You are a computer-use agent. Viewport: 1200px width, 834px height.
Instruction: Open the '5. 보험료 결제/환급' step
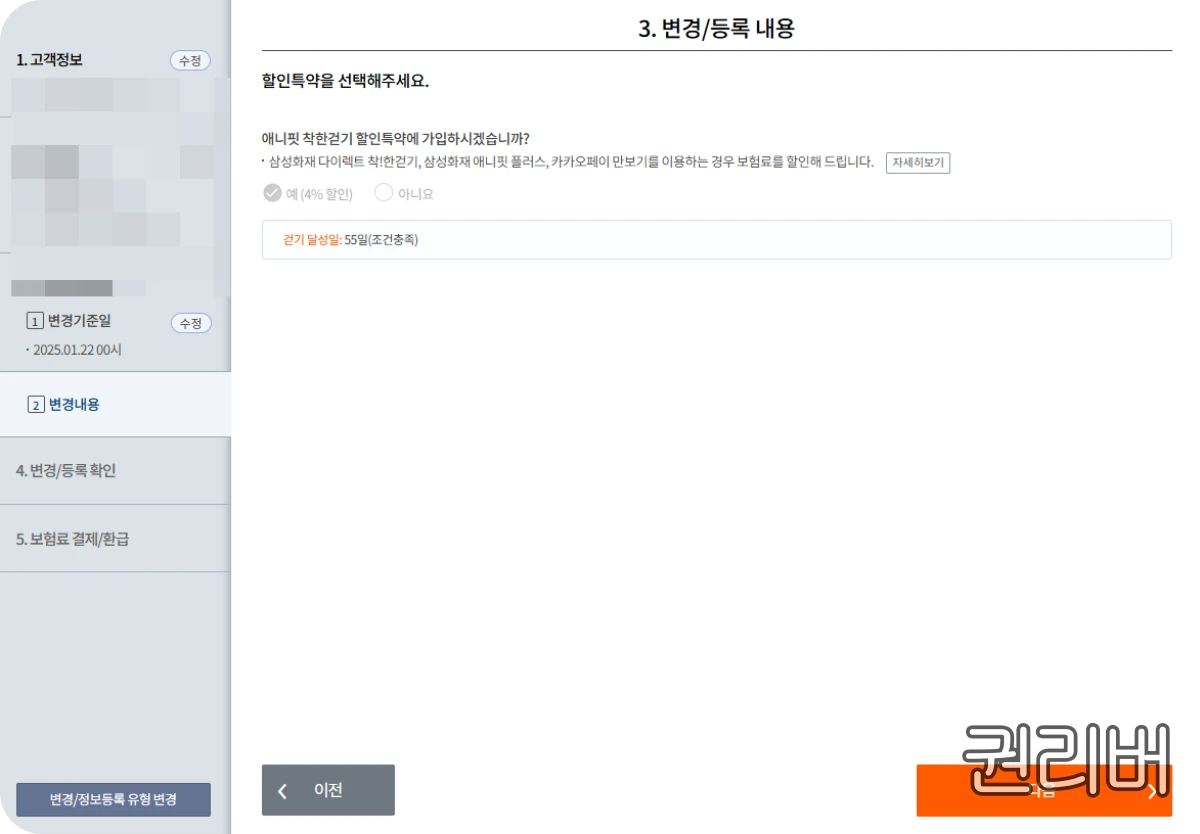pos(115,539)
